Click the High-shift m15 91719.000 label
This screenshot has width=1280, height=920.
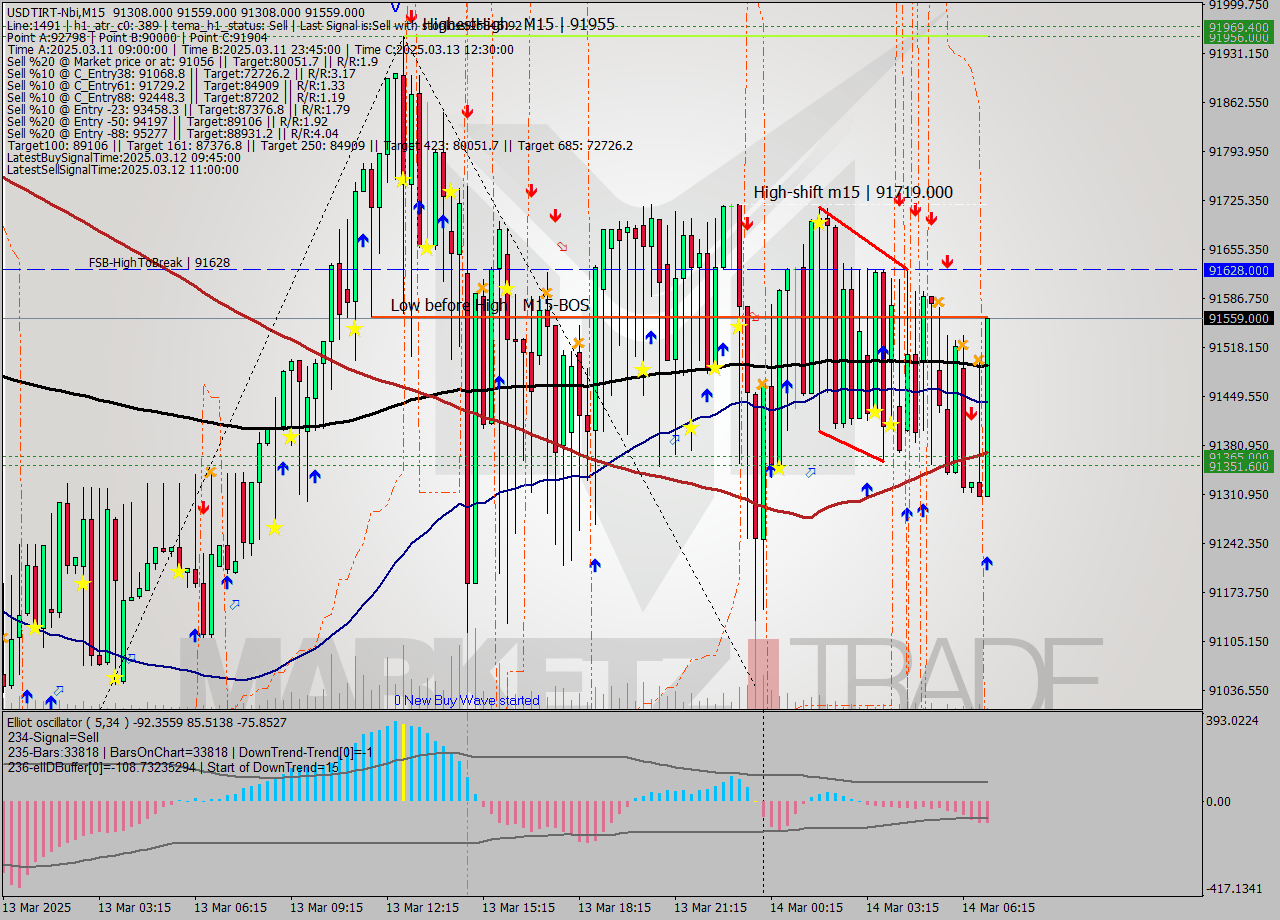point(851,192)
